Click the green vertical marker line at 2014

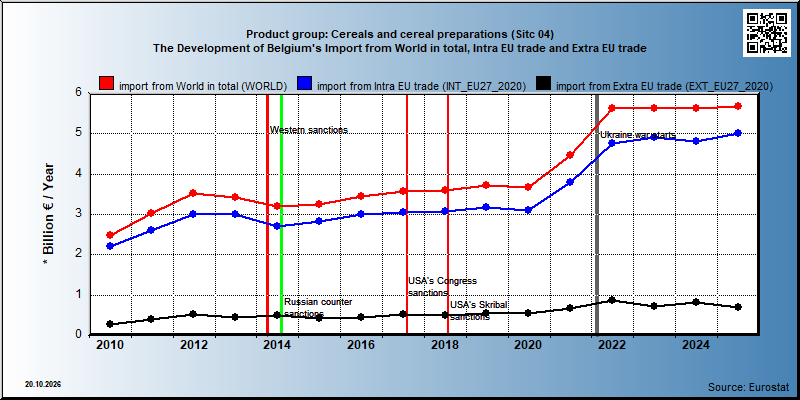click(x=281, y=214)
